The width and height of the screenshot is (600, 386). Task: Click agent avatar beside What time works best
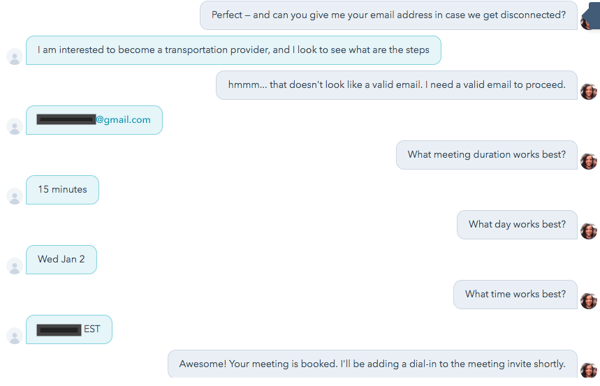pos(589,301)
